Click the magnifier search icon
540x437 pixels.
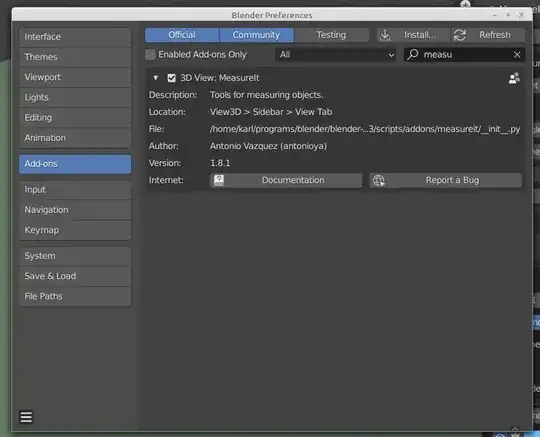click(x=413, y=54)
